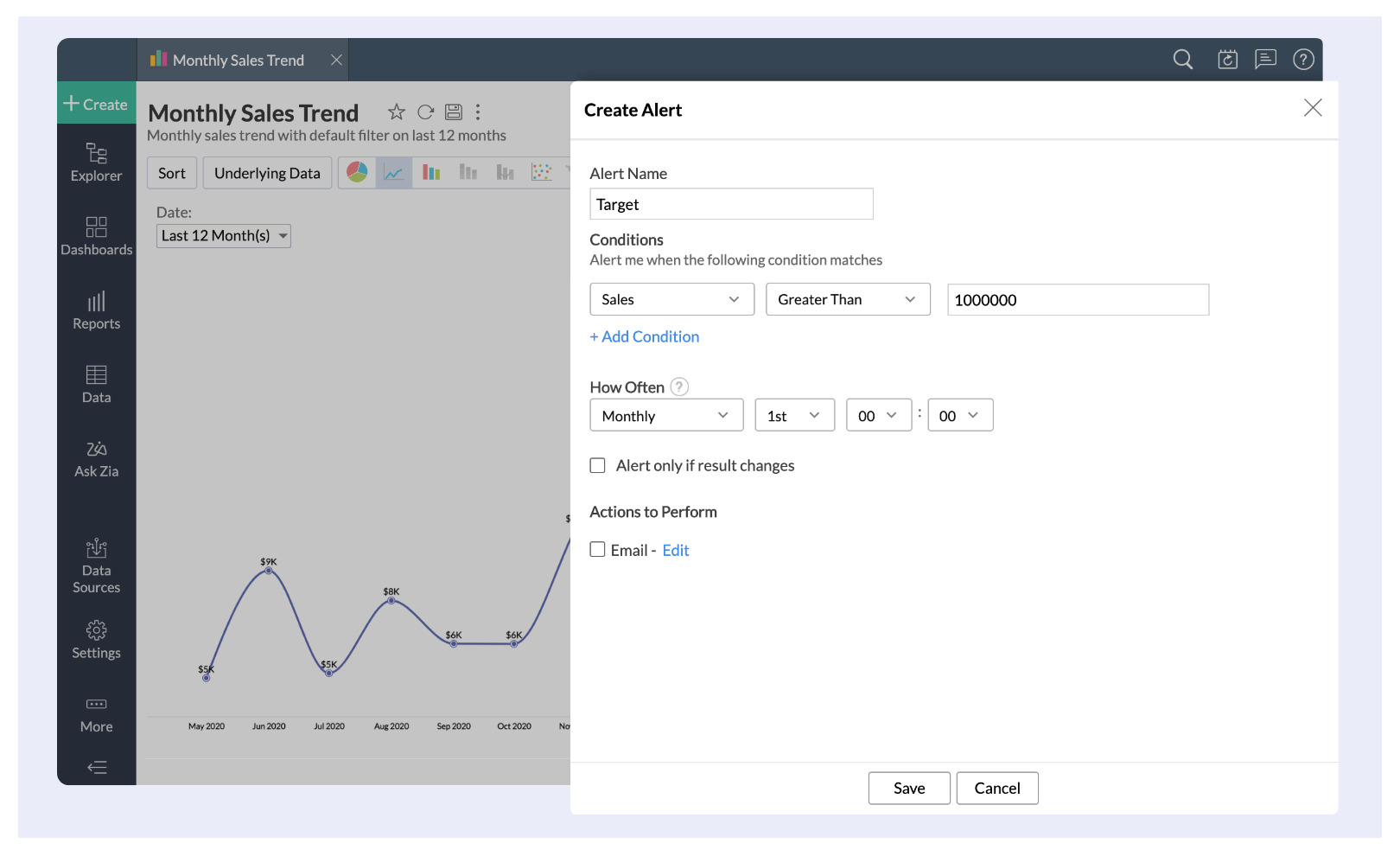Click the Save button
Viewport: 1400px width, 856px height.
[909, 788]
